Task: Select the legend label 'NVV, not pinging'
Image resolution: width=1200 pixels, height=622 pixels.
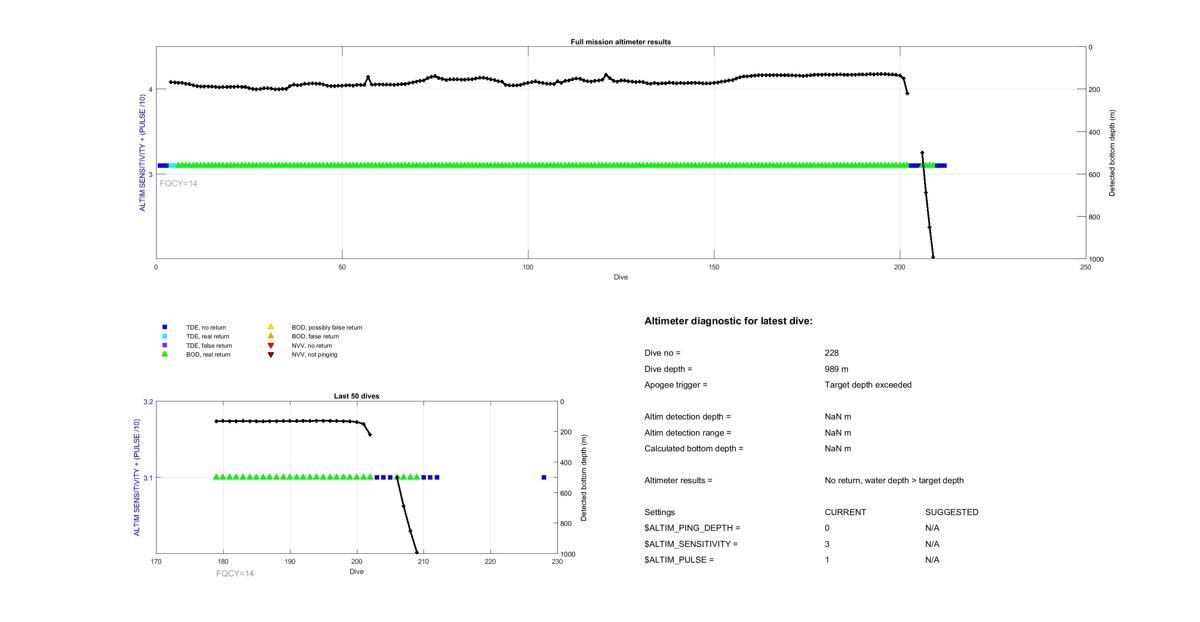Action: point(315,354)
